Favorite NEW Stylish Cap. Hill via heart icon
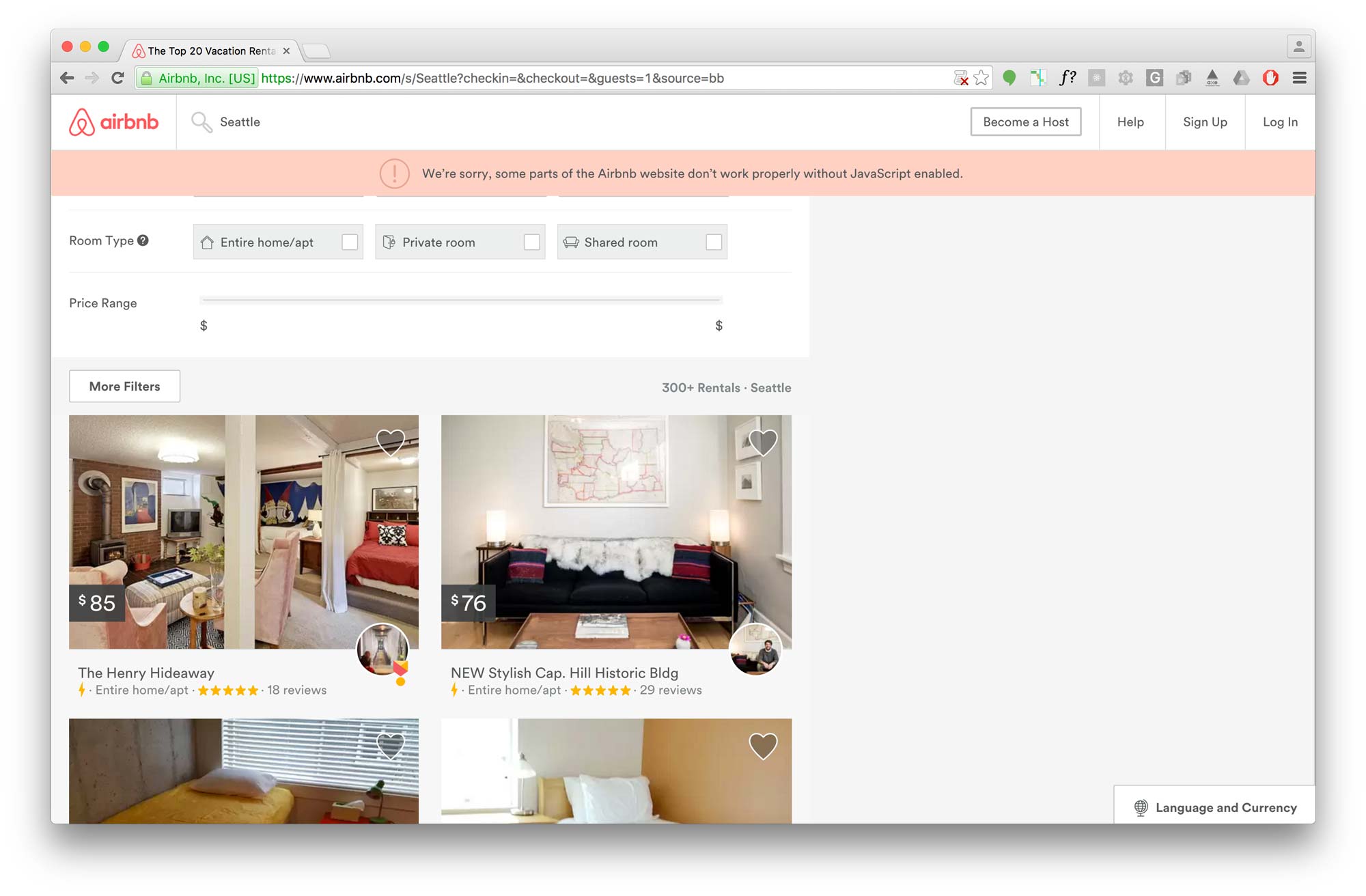This screenshot has width=1366, height=896. [763, 442]
